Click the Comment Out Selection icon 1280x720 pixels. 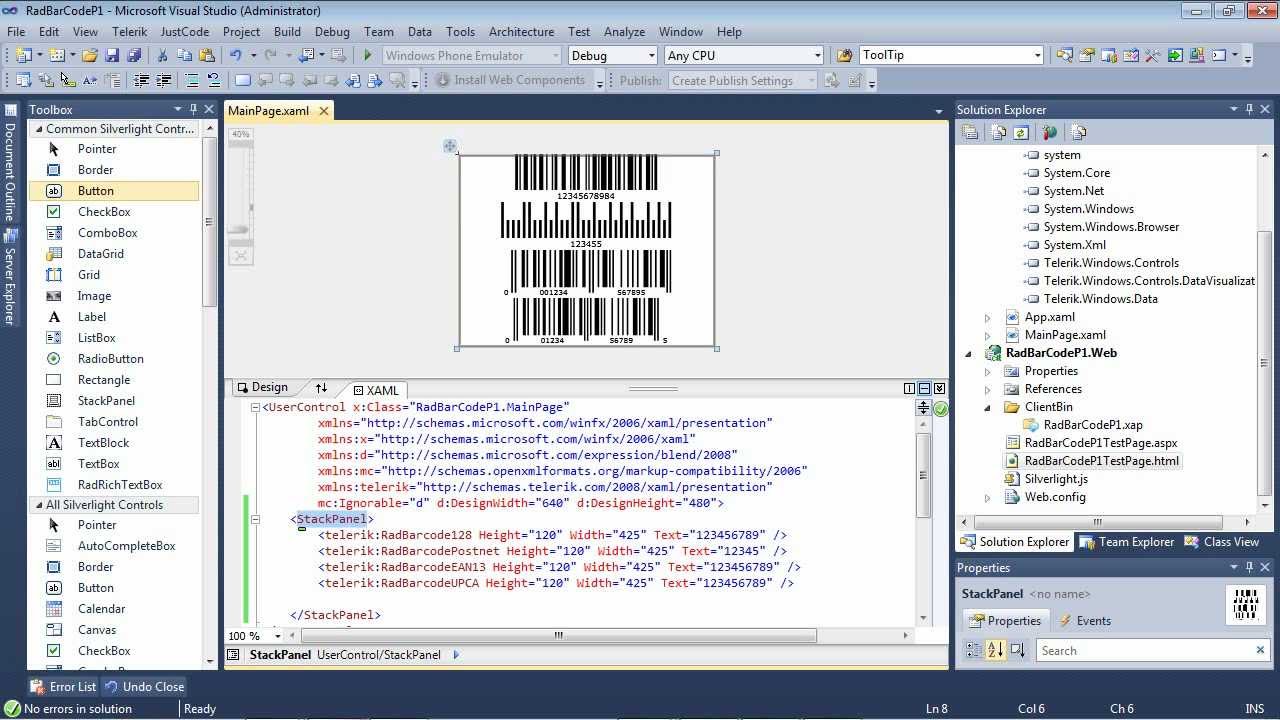[191, 80]
